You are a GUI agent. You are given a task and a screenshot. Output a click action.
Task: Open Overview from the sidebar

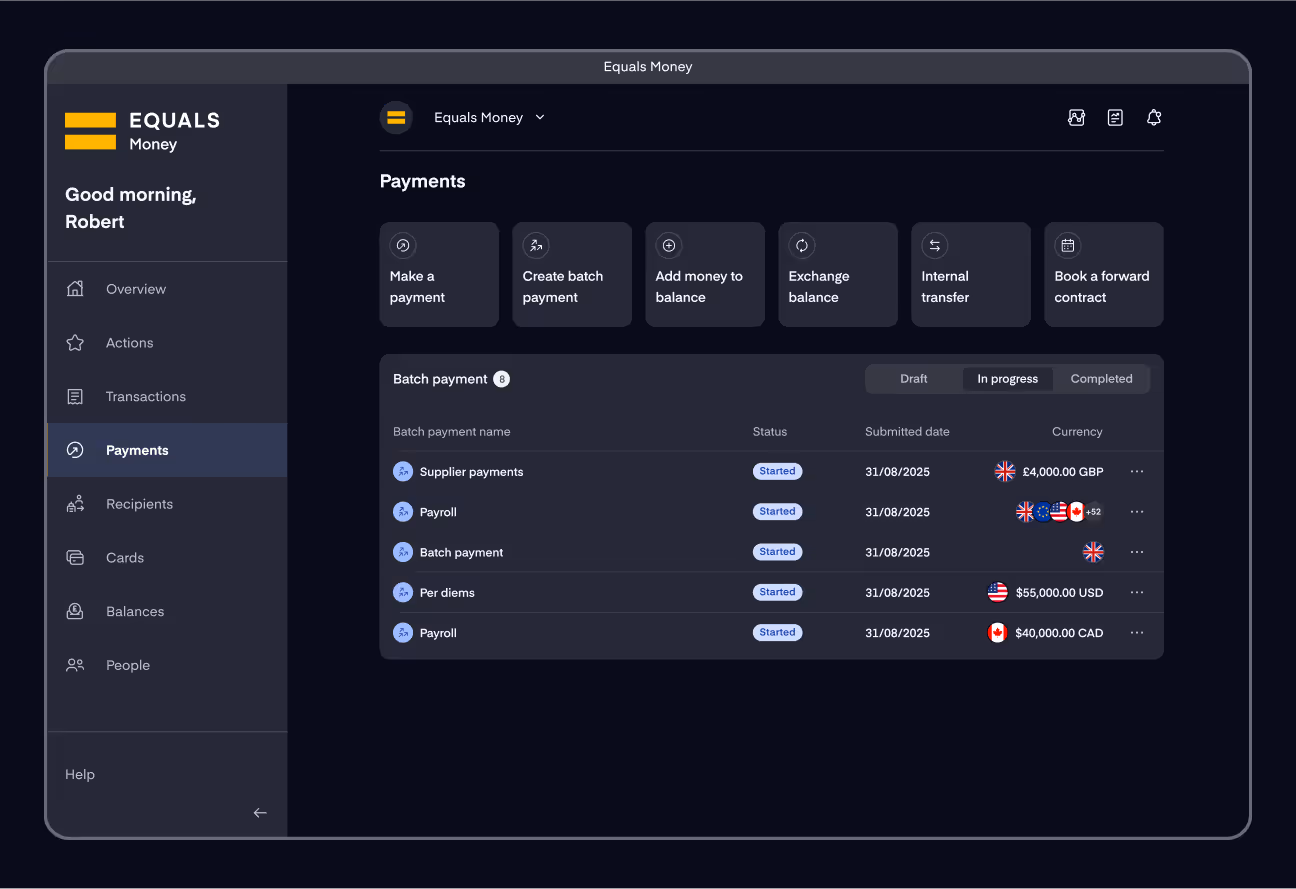click(166, 289)
